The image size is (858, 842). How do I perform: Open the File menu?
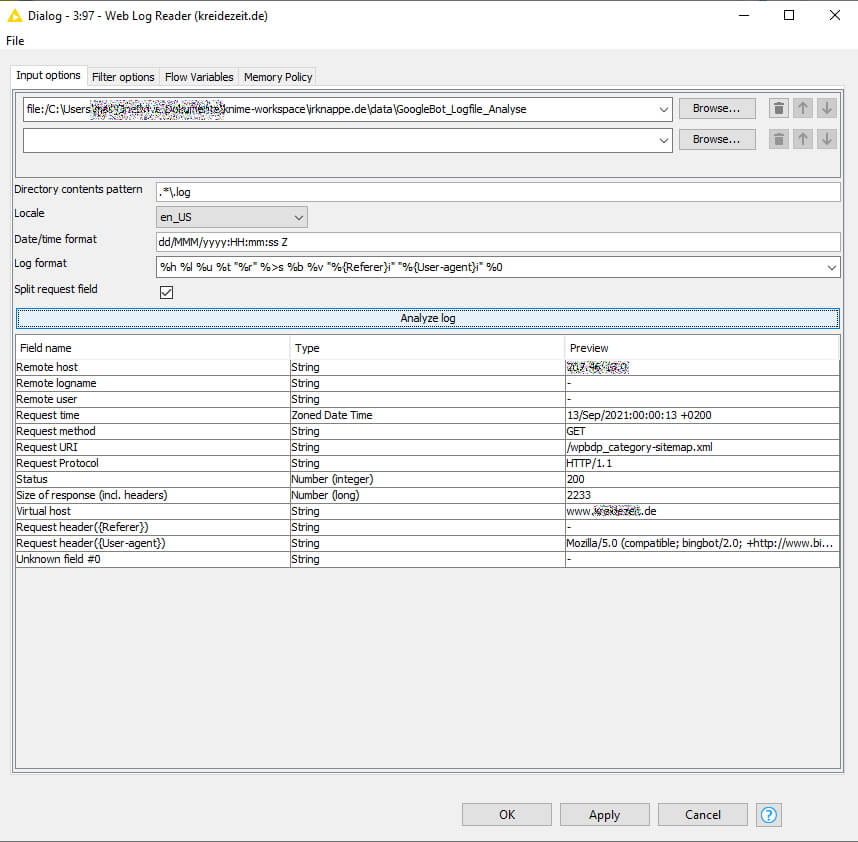click(x=15, y=41)
